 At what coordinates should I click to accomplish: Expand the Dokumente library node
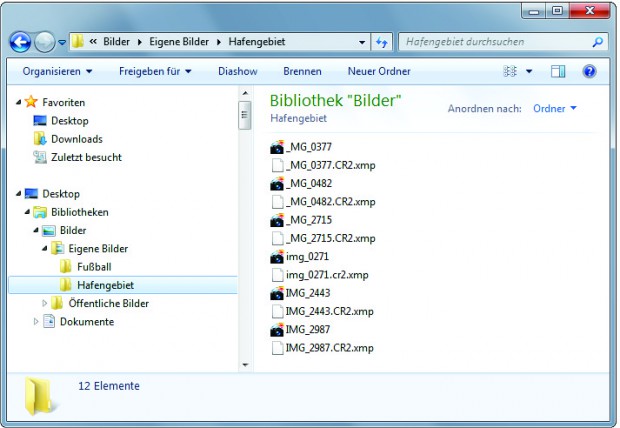coord(36,321)
